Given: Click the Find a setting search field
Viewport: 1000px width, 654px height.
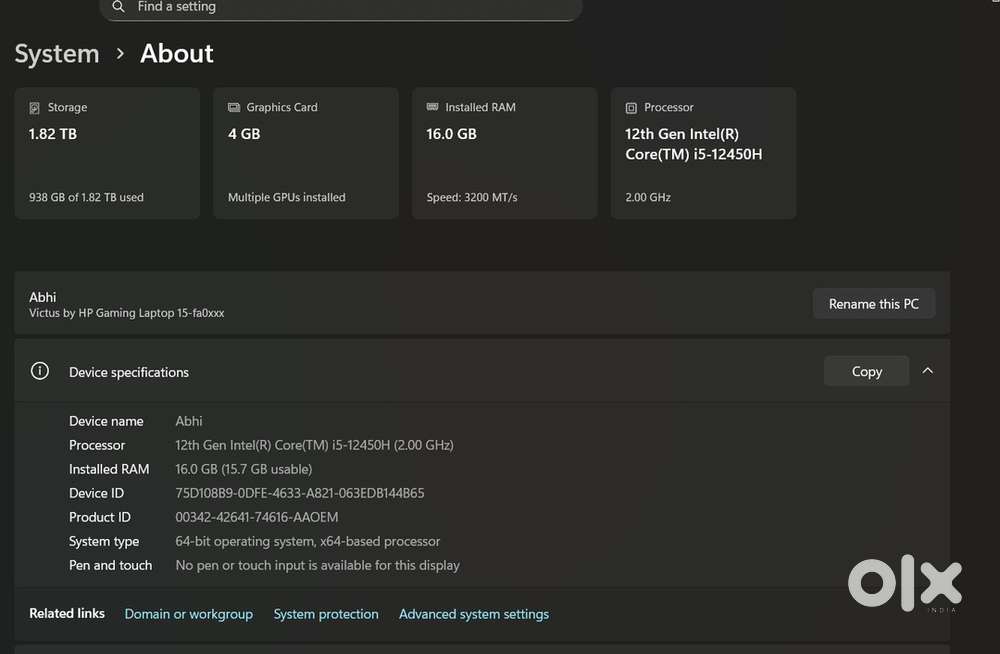Looking at the screenshot, I should click(x=340, y=7).
